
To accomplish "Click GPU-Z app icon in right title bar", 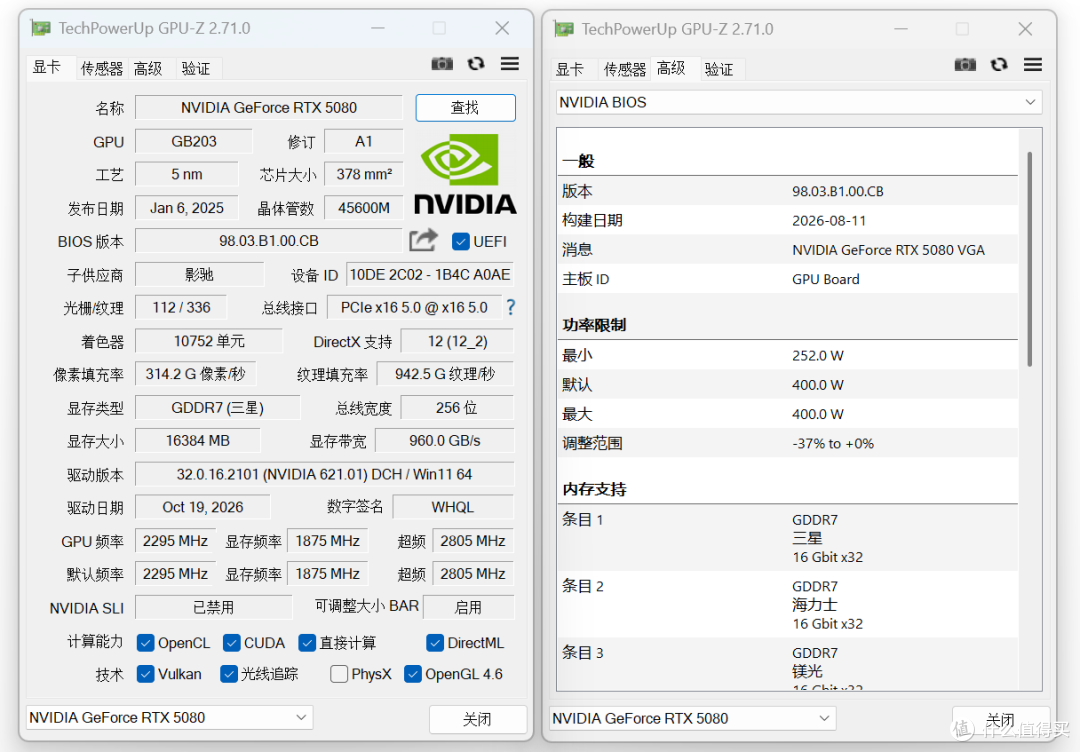I will (564, 29).
